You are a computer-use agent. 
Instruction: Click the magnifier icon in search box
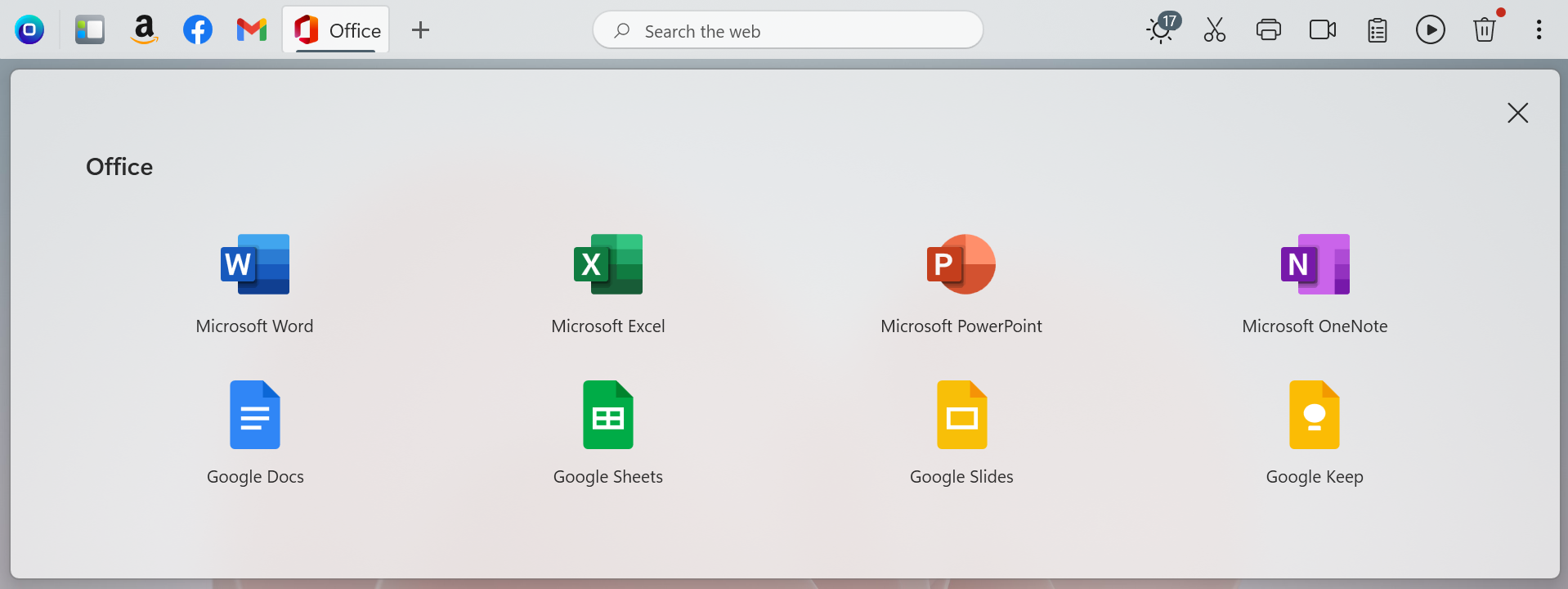tap(622, 30)
